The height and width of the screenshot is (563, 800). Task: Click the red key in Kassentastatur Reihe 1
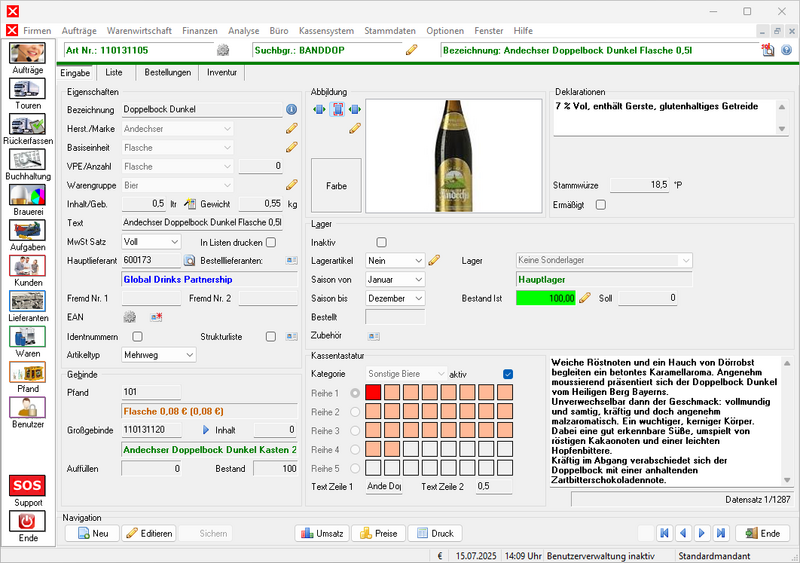pyautogui.click(x=373, y=393)
